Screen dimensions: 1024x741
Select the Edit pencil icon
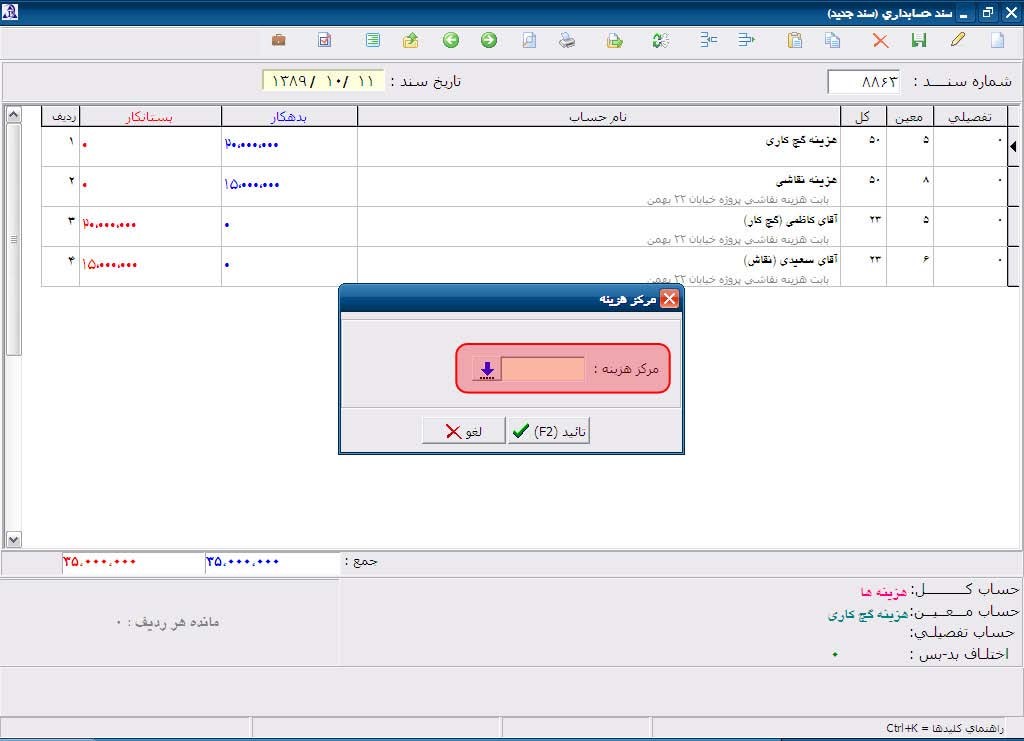pyautogui.click(x=958, y=40)
